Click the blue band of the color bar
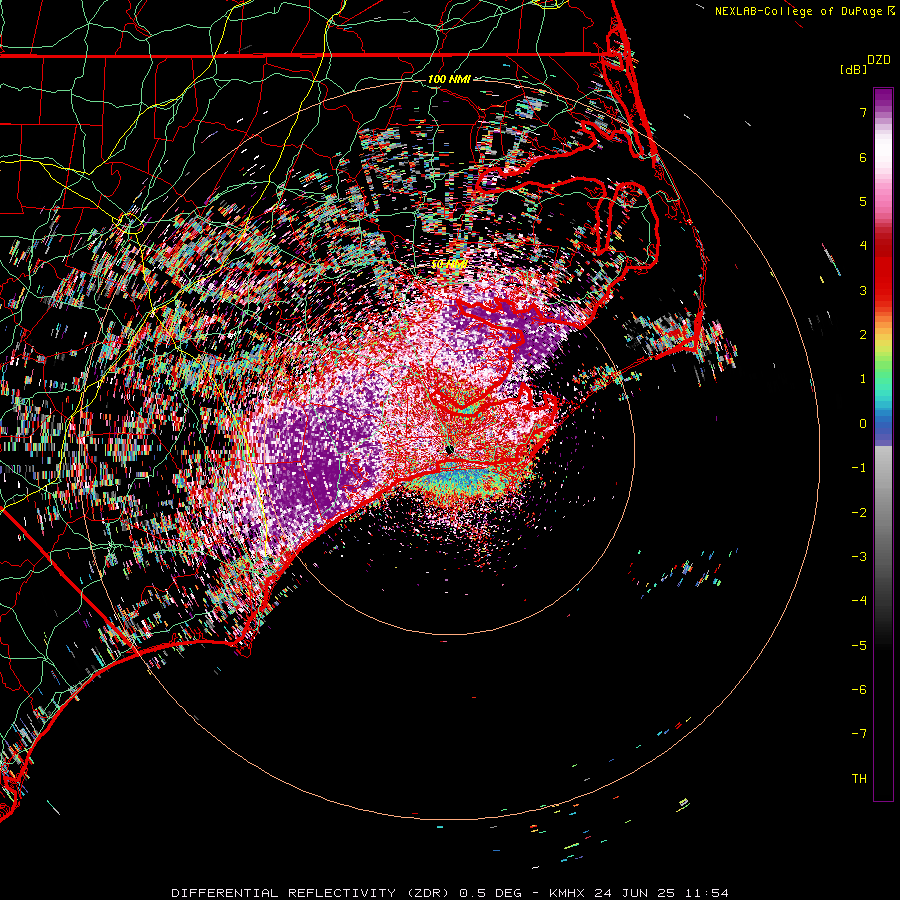Viewport: 900px width, 900px height. (883, 428)
